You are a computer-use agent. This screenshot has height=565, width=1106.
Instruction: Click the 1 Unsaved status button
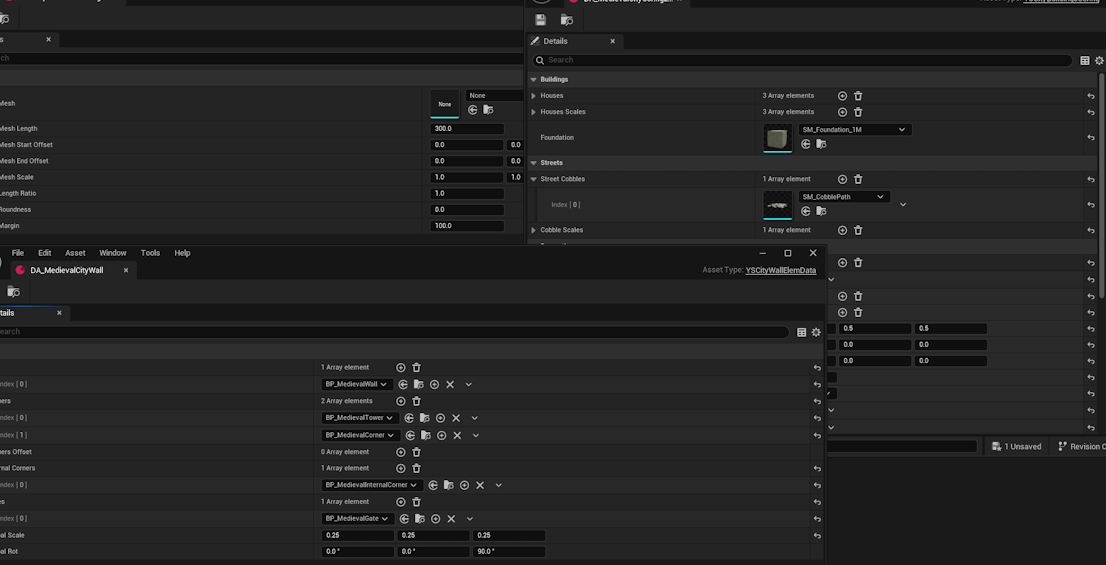coord(1016,446)
